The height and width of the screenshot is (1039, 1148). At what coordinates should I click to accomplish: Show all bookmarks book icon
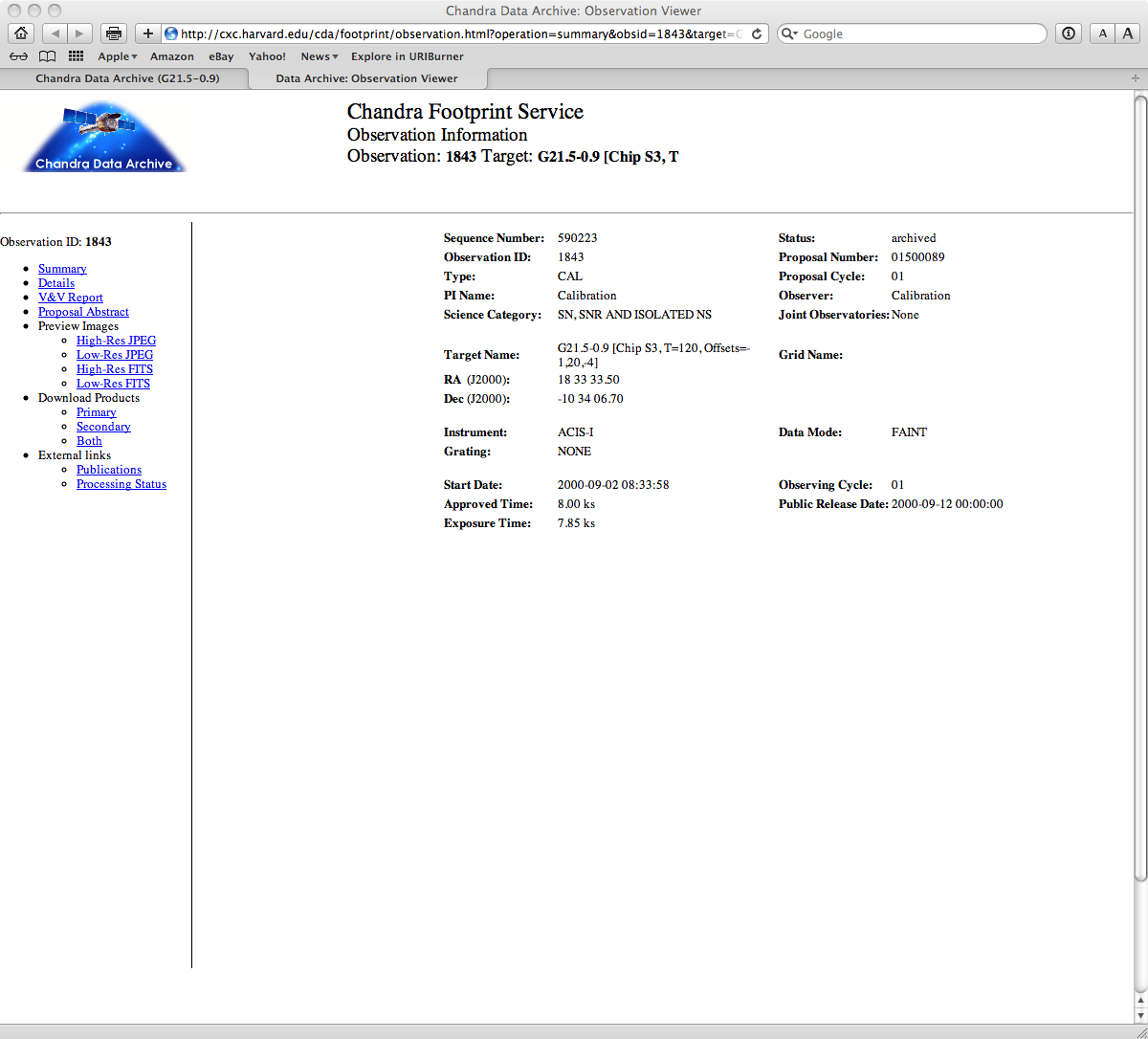click(x=47, y=56)
